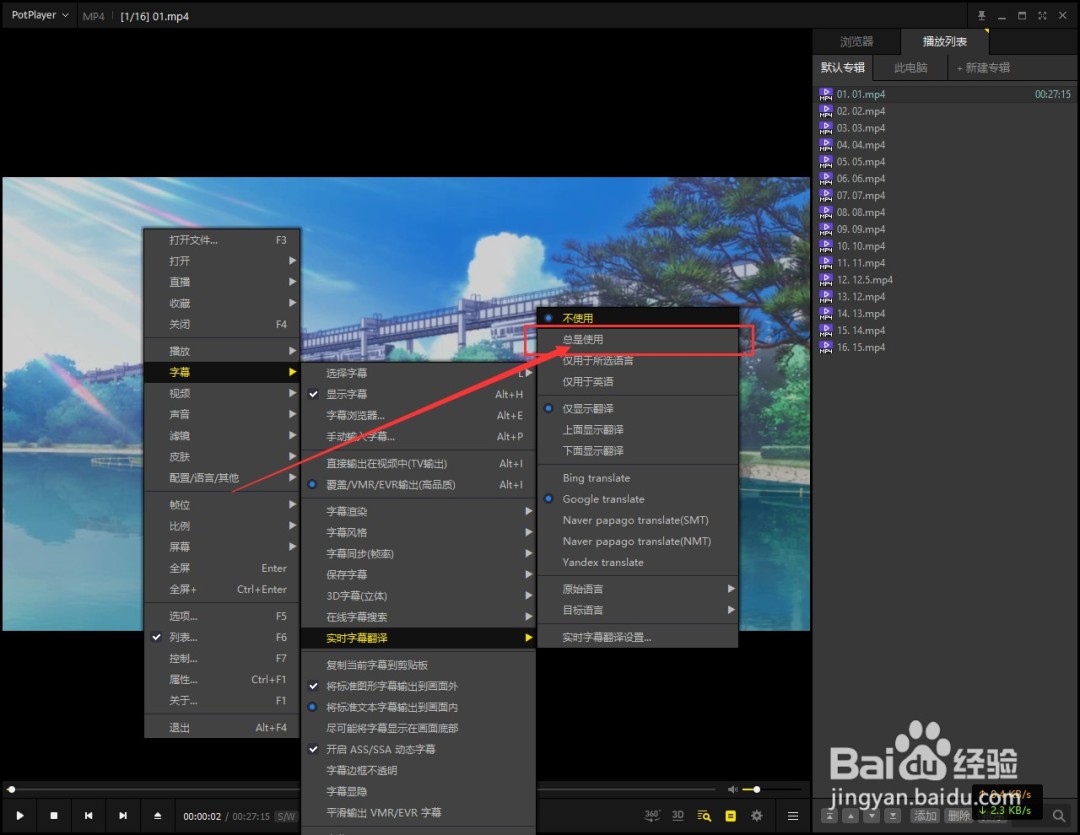Viewport: 1080px width, 835px height.
Task: Click the eject/open file icon
Action: [157, 816]
